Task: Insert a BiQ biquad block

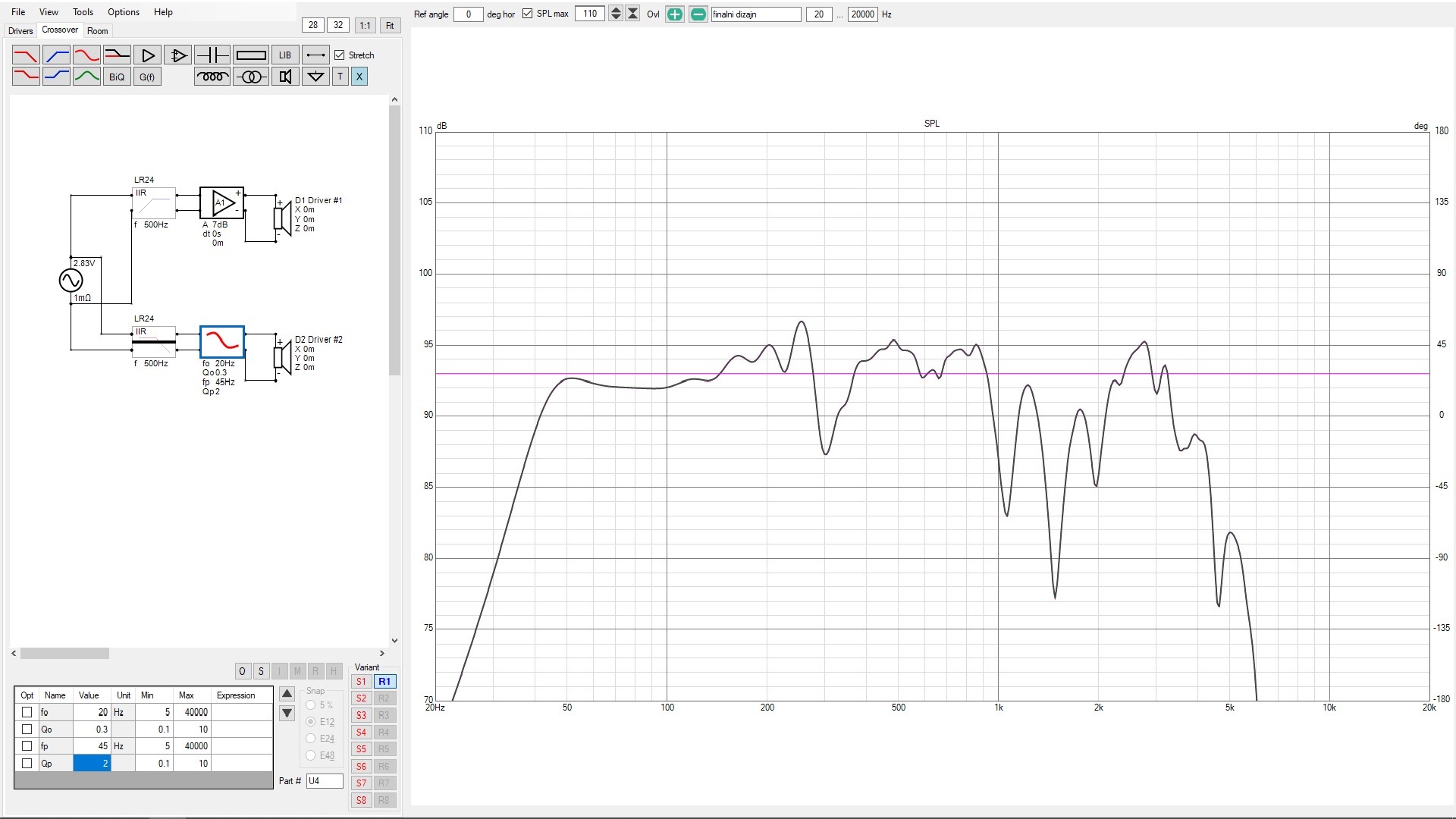Action: (x=117, y=77)
